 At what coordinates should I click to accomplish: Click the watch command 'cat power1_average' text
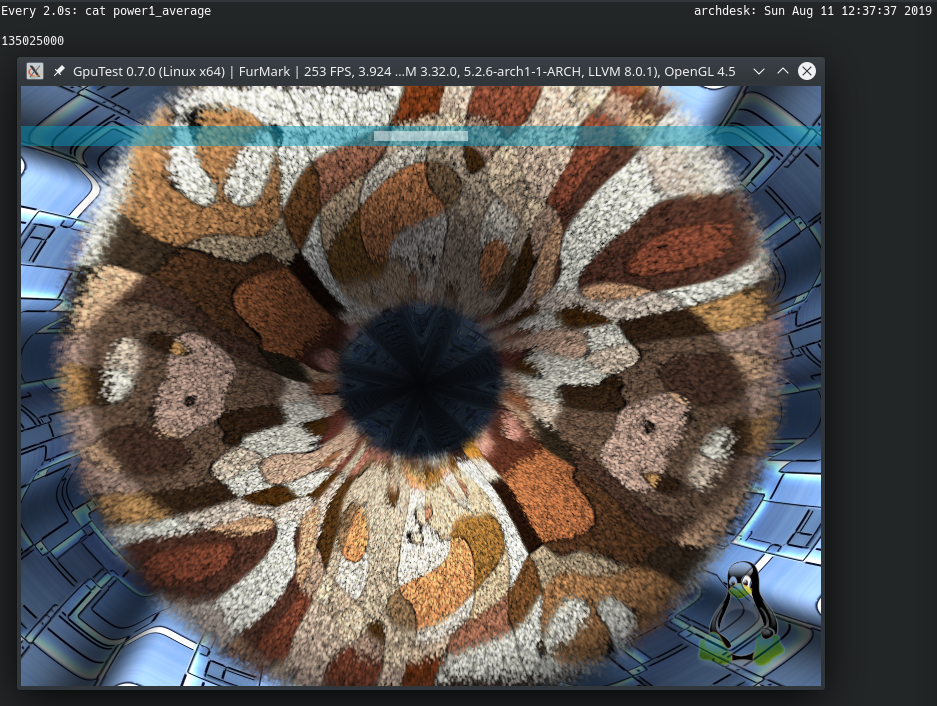[148, 11]
